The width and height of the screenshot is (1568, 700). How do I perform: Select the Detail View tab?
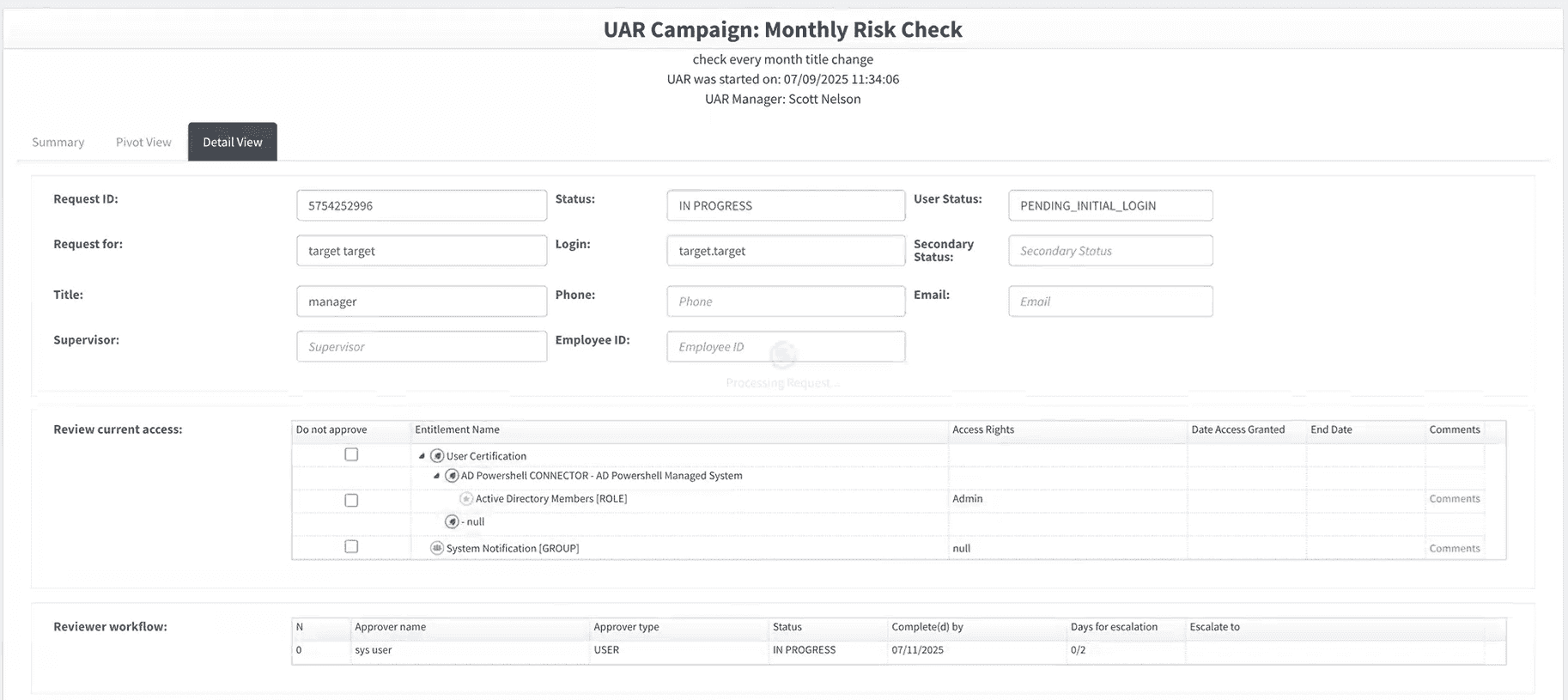click(233, 143)
